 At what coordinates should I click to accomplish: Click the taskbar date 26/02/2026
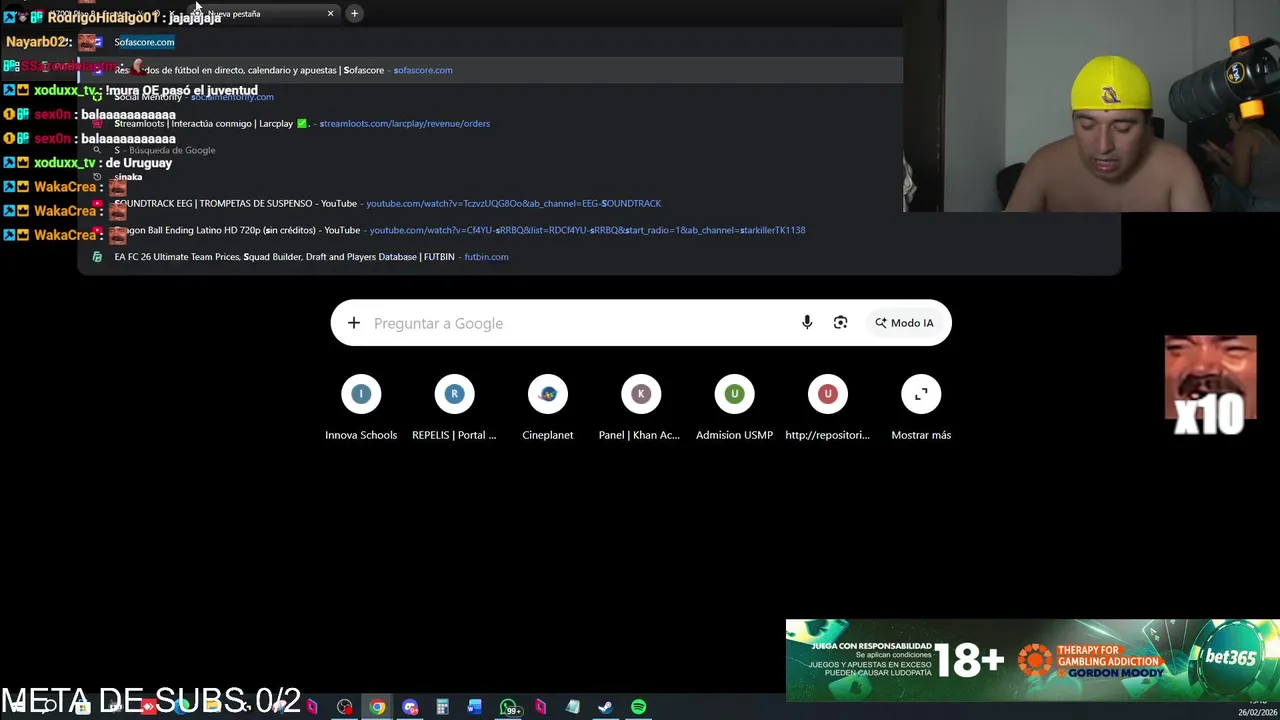[1258, 713]
